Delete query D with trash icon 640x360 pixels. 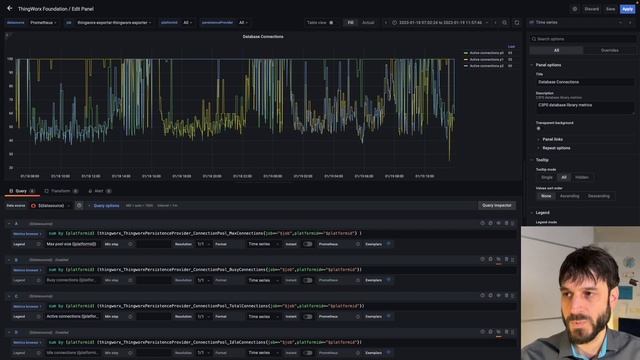pyautogui.click(x=506, y=332)
